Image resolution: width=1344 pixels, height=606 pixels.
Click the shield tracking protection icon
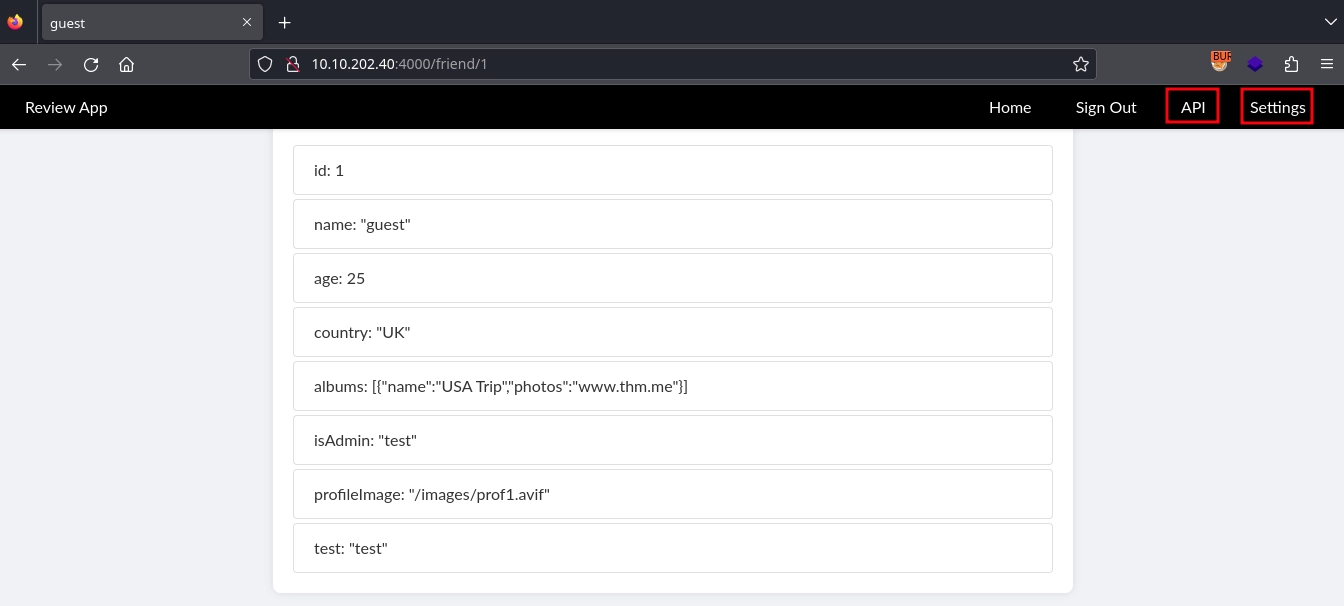point(265,64)
